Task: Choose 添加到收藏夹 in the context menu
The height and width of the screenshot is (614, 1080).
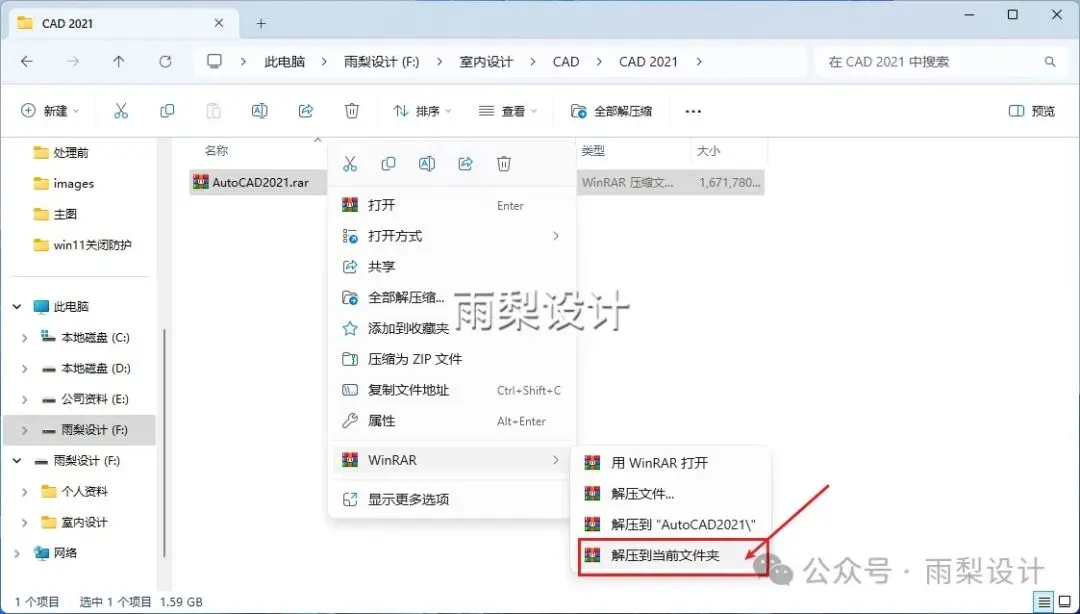Action: [x=452, y=329]
